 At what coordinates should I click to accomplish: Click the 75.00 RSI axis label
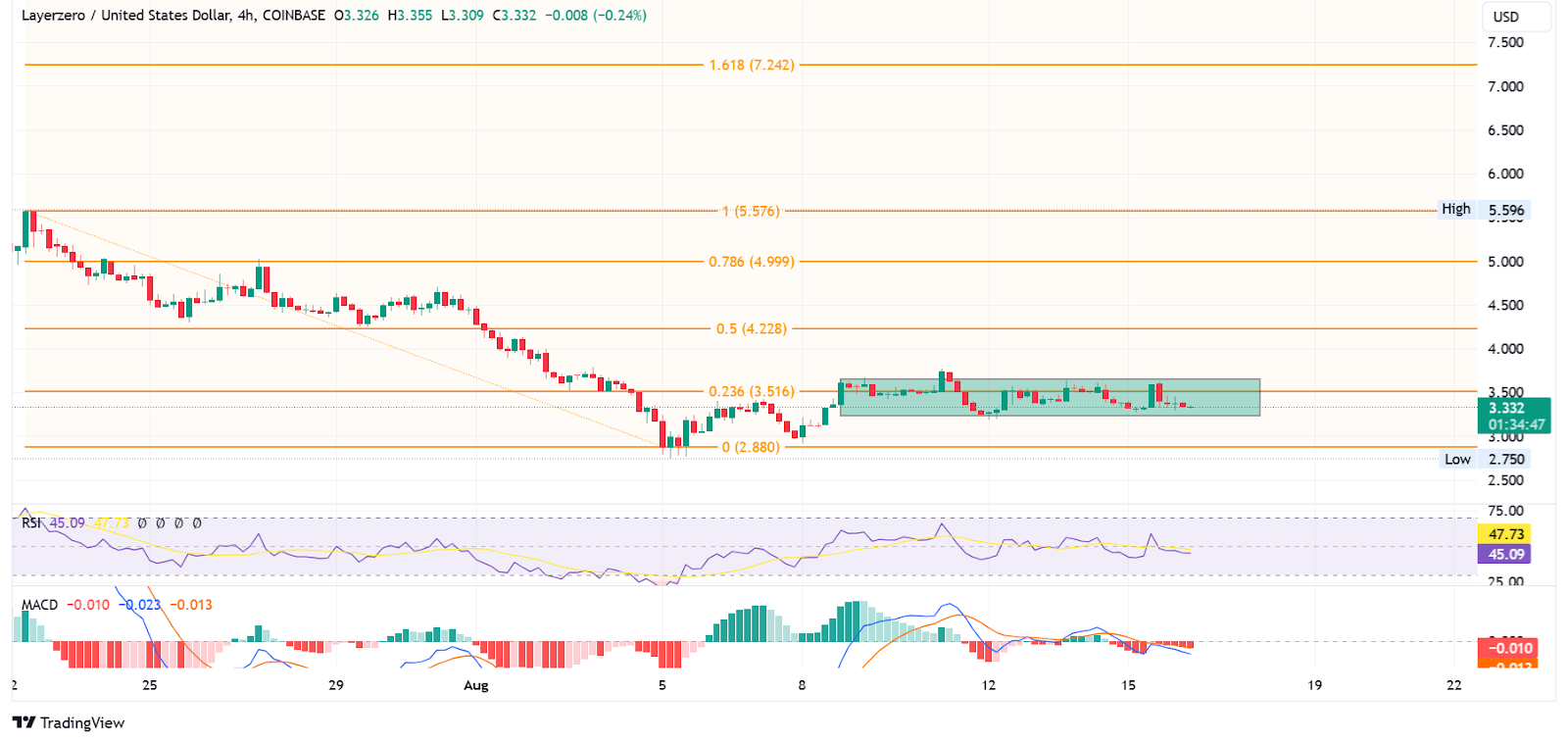(x=1506, y=511)
